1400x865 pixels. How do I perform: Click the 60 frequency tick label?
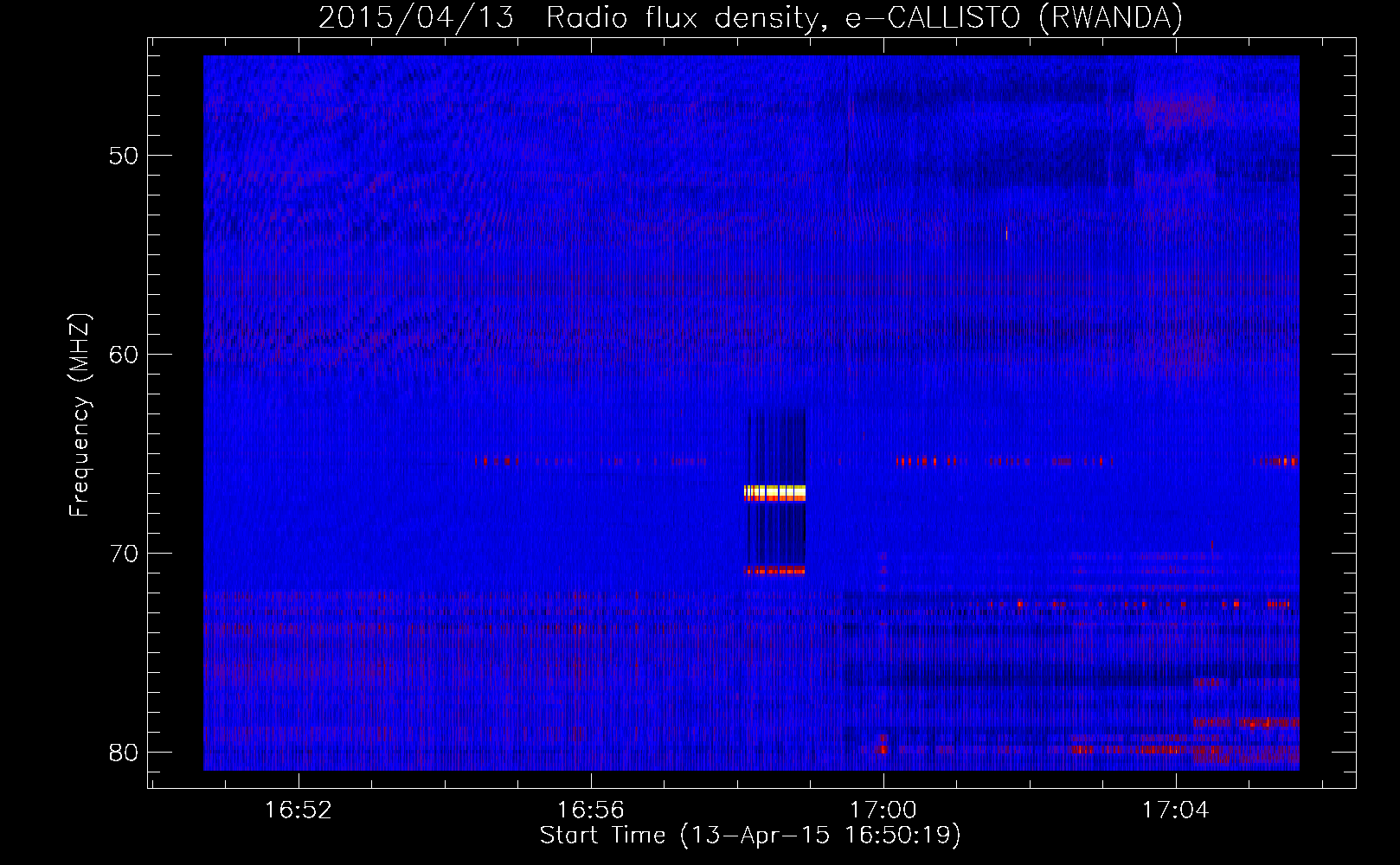point(124,355)
